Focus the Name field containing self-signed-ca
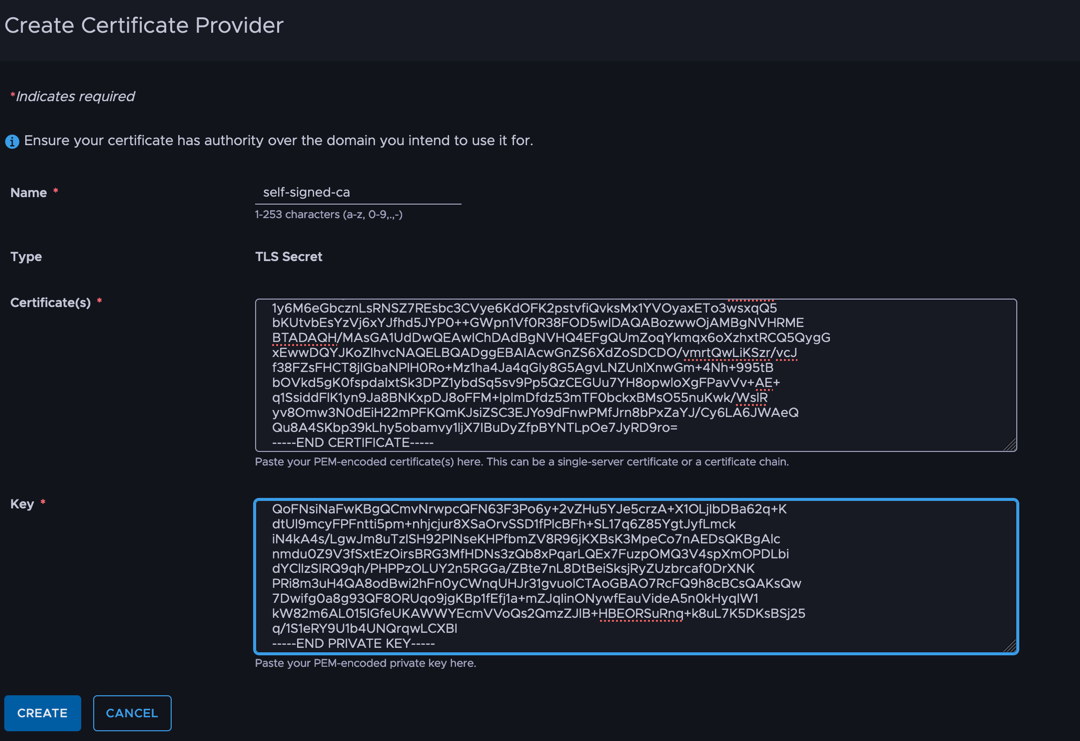This screenshot has height=741, width=1080. point(358,192)
